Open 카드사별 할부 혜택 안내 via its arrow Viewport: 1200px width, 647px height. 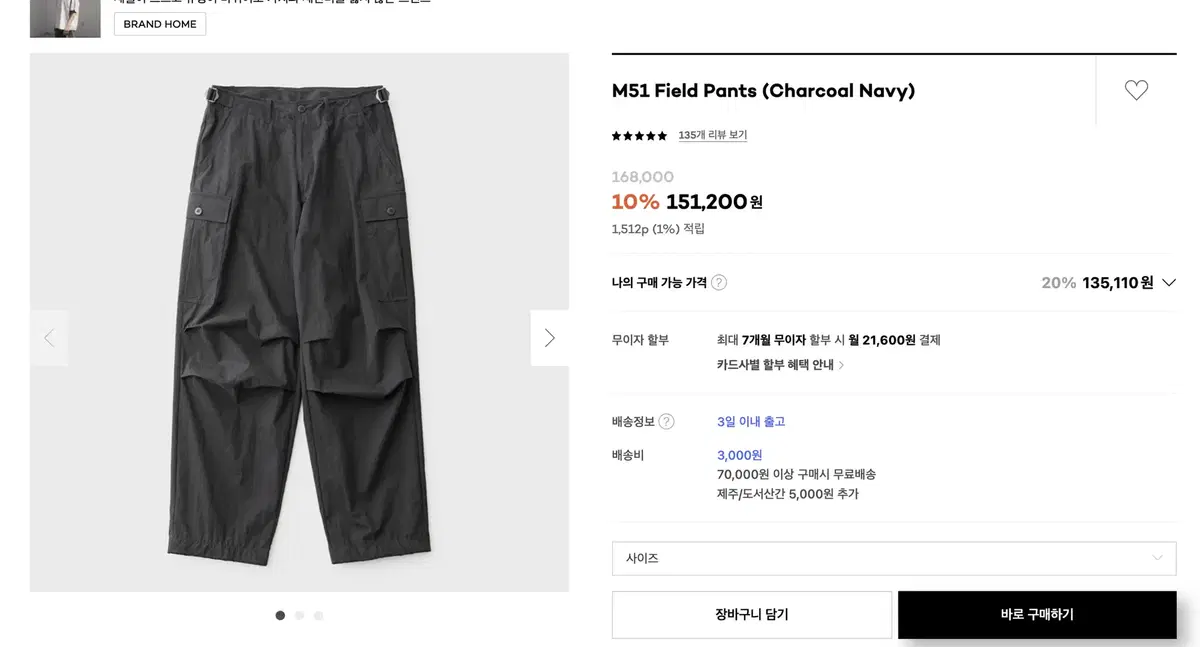842,366
